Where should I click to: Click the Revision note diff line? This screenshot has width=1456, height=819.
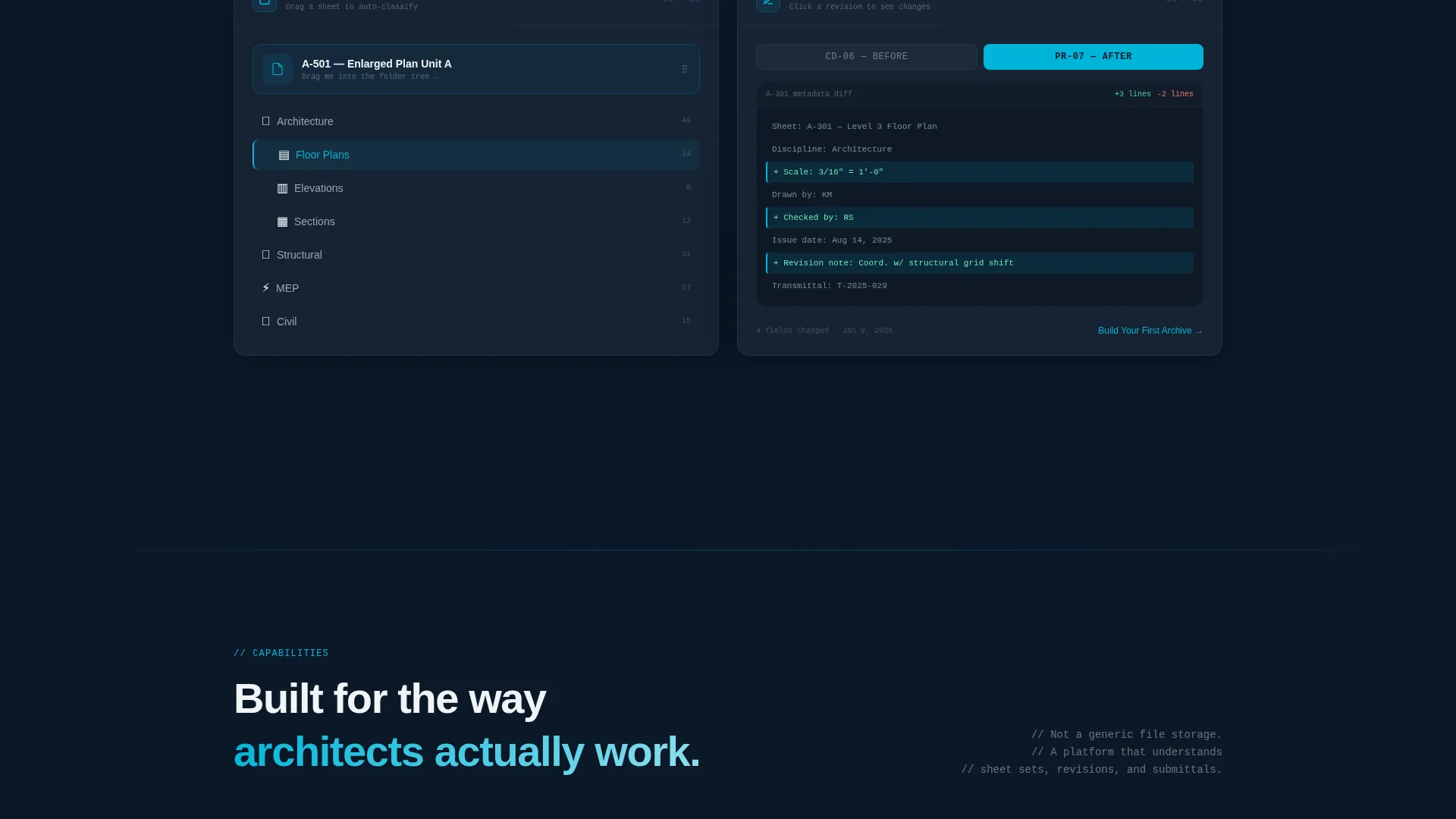(980, 263)
